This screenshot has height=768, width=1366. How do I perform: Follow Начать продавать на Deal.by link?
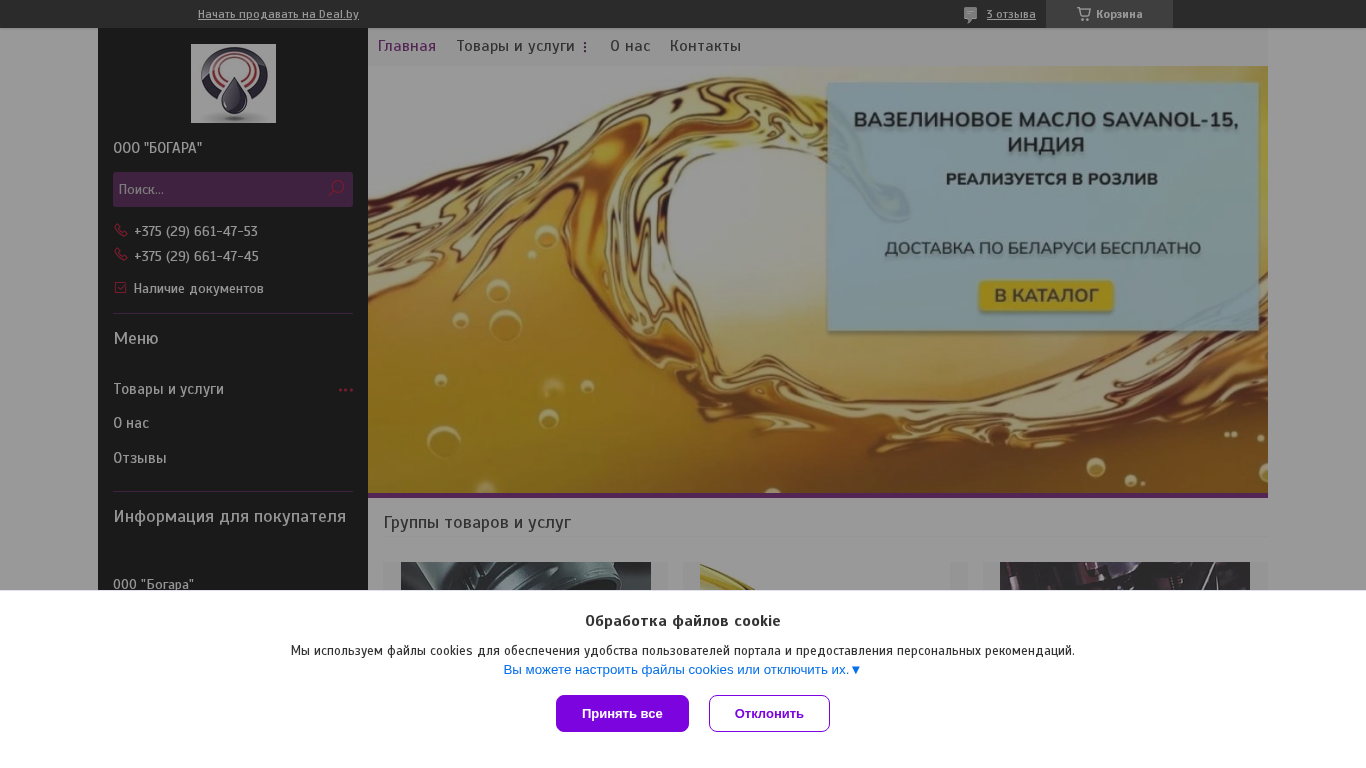[278, 14]
